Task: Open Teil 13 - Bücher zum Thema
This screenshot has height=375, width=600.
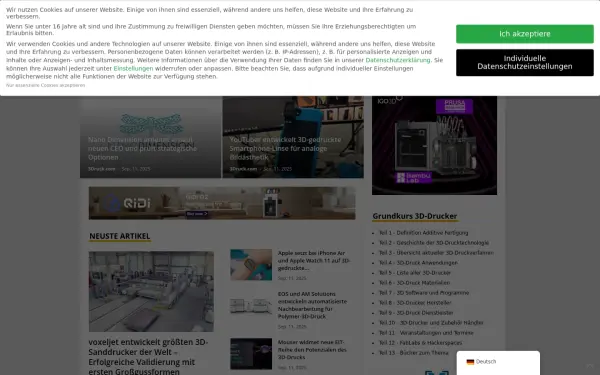Action: coord(414,352)
